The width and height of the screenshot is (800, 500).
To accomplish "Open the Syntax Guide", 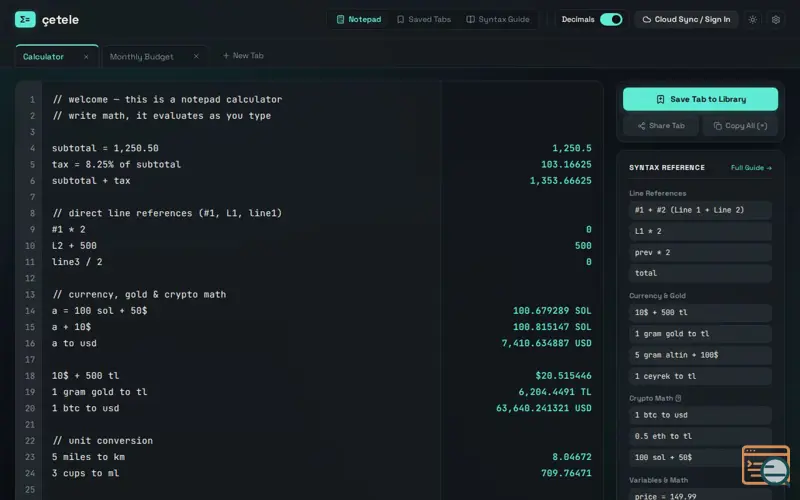I will [498, 19].
